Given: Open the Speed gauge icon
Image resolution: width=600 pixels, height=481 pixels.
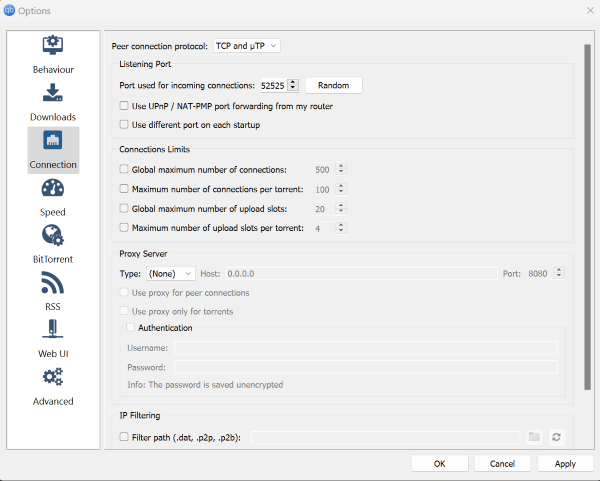Looking at the screenshot, I should point(53,188).
